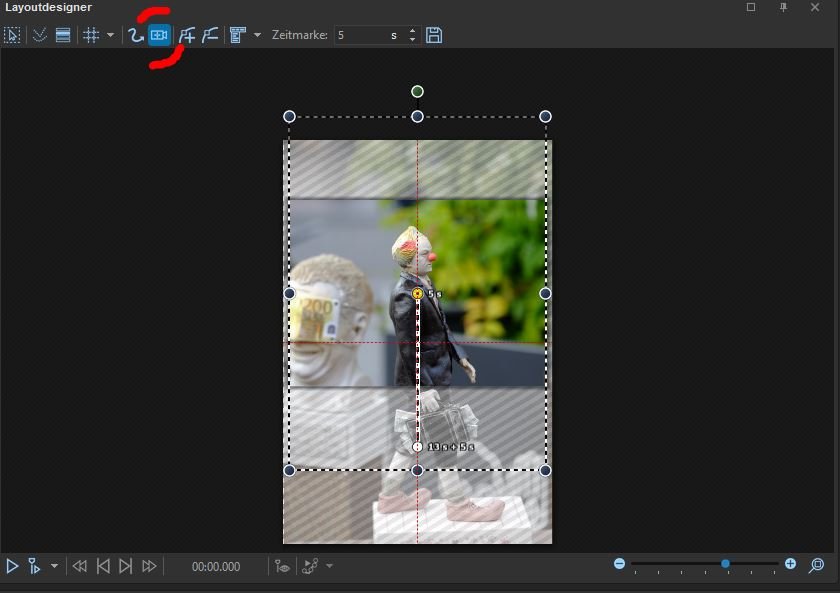Expand the alignment options dropdown arrow
The width and height of the screenshot is (840, 593).
pyautogui.click(x=257, y=35)
